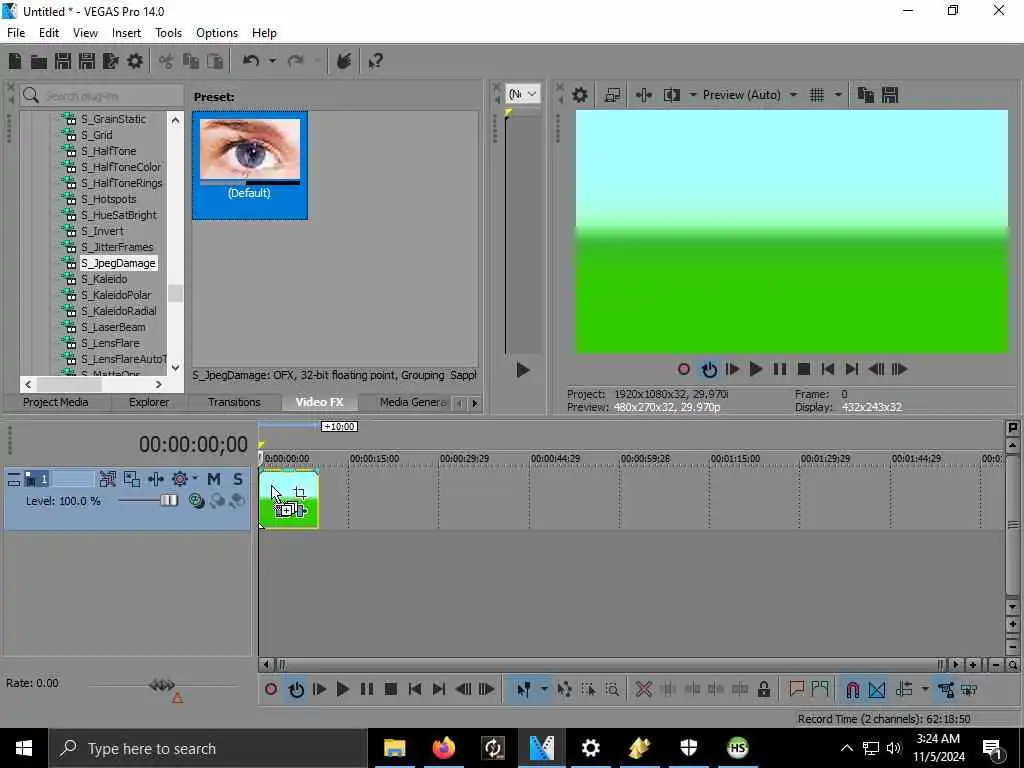The height and width of the screenshot is (768, 1024).
Task: Click the New Project icon in toolbar
Action: tap(14, 61)
